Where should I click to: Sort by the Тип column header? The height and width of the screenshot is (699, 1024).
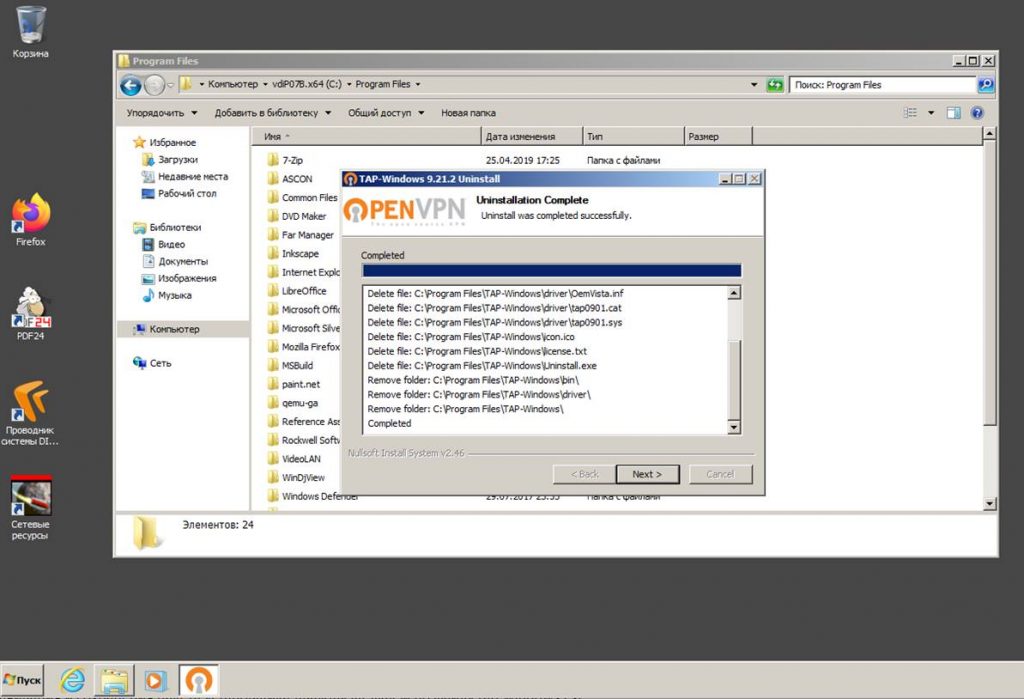633,137
